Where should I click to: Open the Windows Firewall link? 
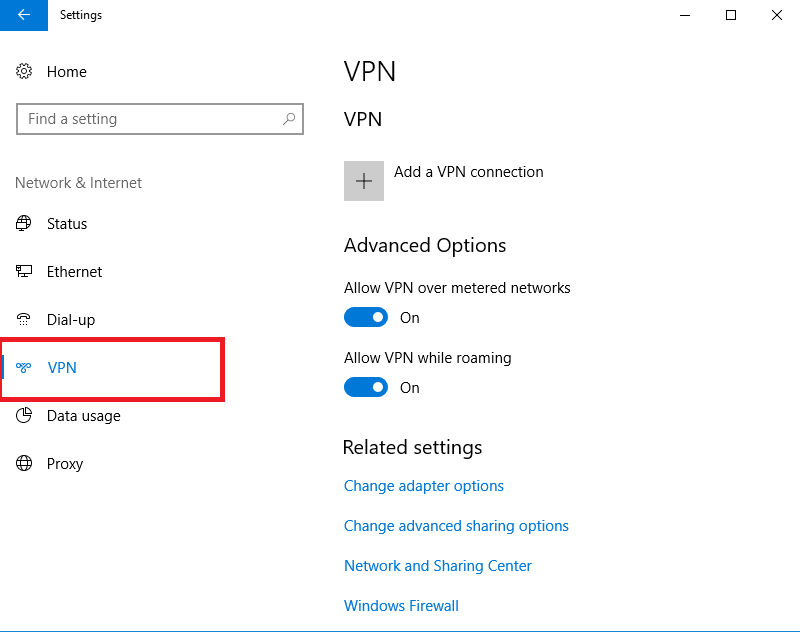pyautogui.click(x=401, y=605)
